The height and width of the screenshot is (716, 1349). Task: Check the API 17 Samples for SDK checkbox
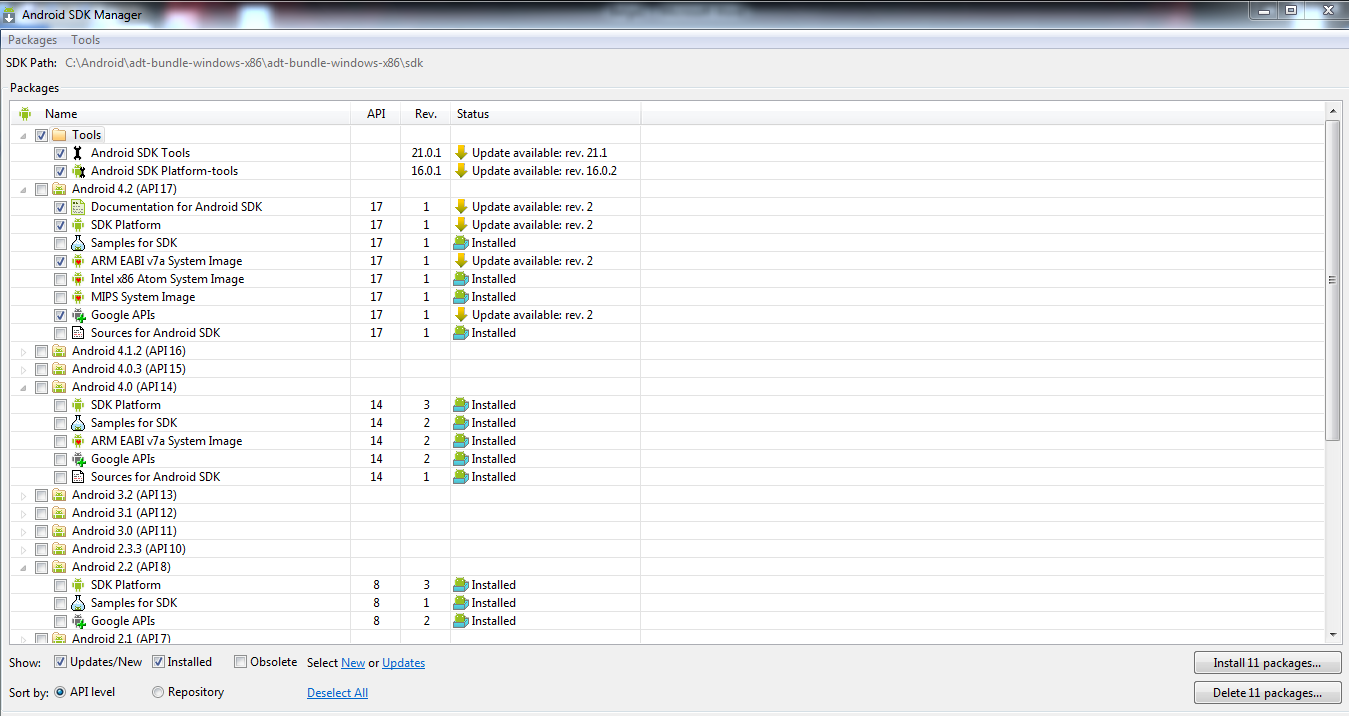60,243
